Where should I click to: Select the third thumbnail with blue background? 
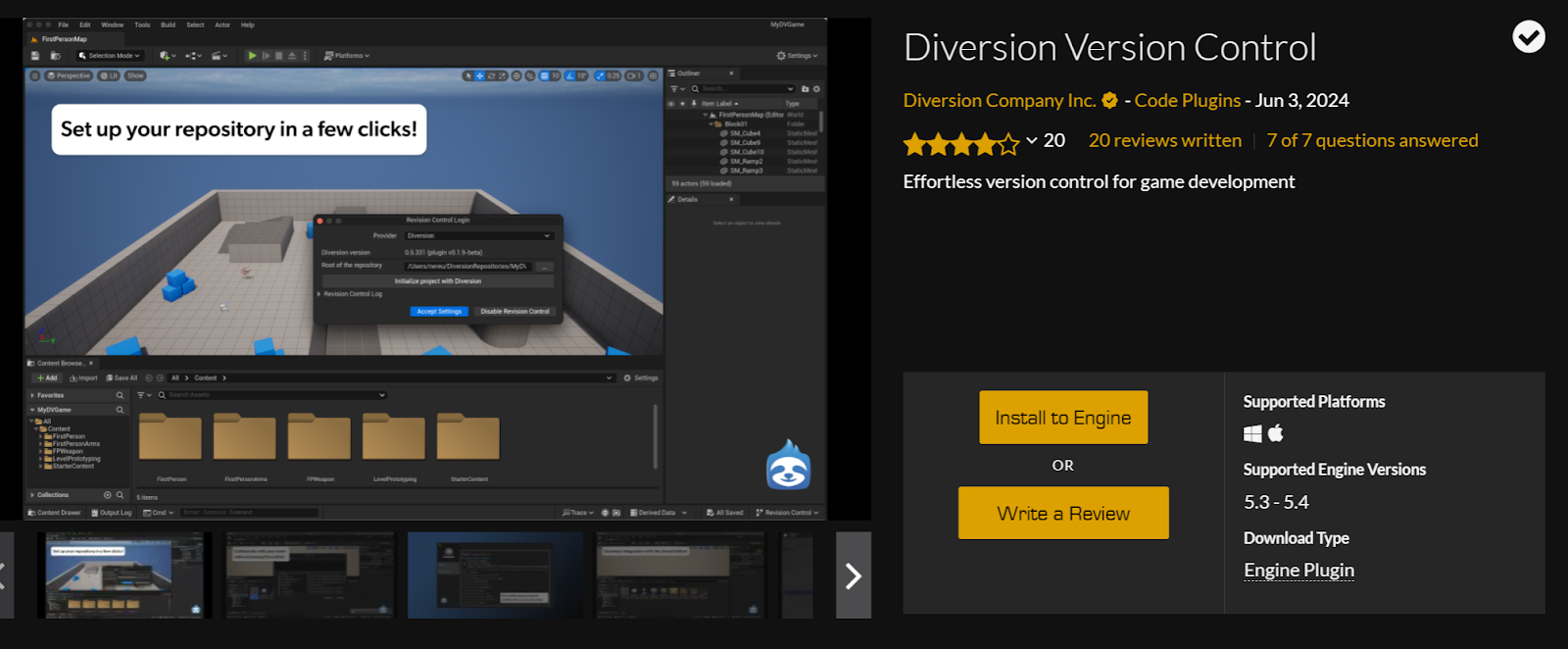[x=495, y=574]
